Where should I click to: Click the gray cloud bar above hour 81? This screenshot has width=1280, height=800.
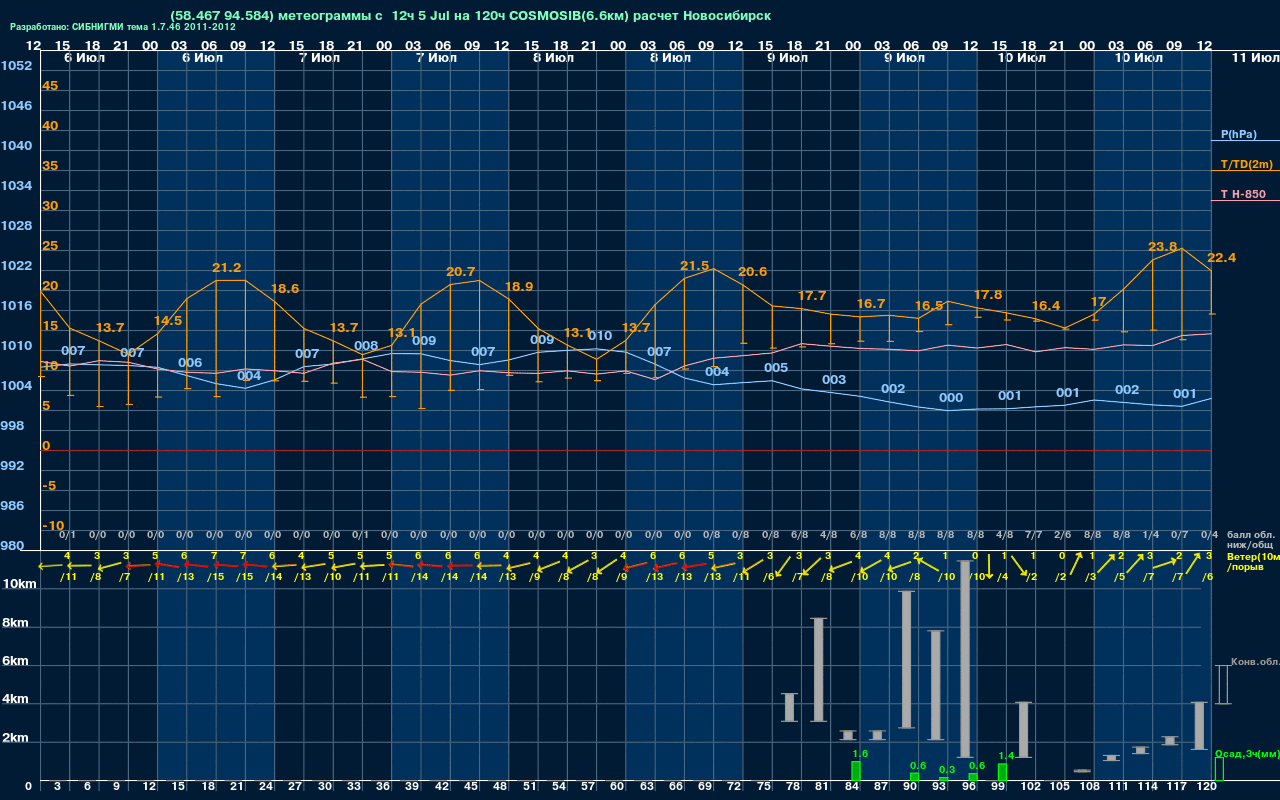[x=818, y=669]
